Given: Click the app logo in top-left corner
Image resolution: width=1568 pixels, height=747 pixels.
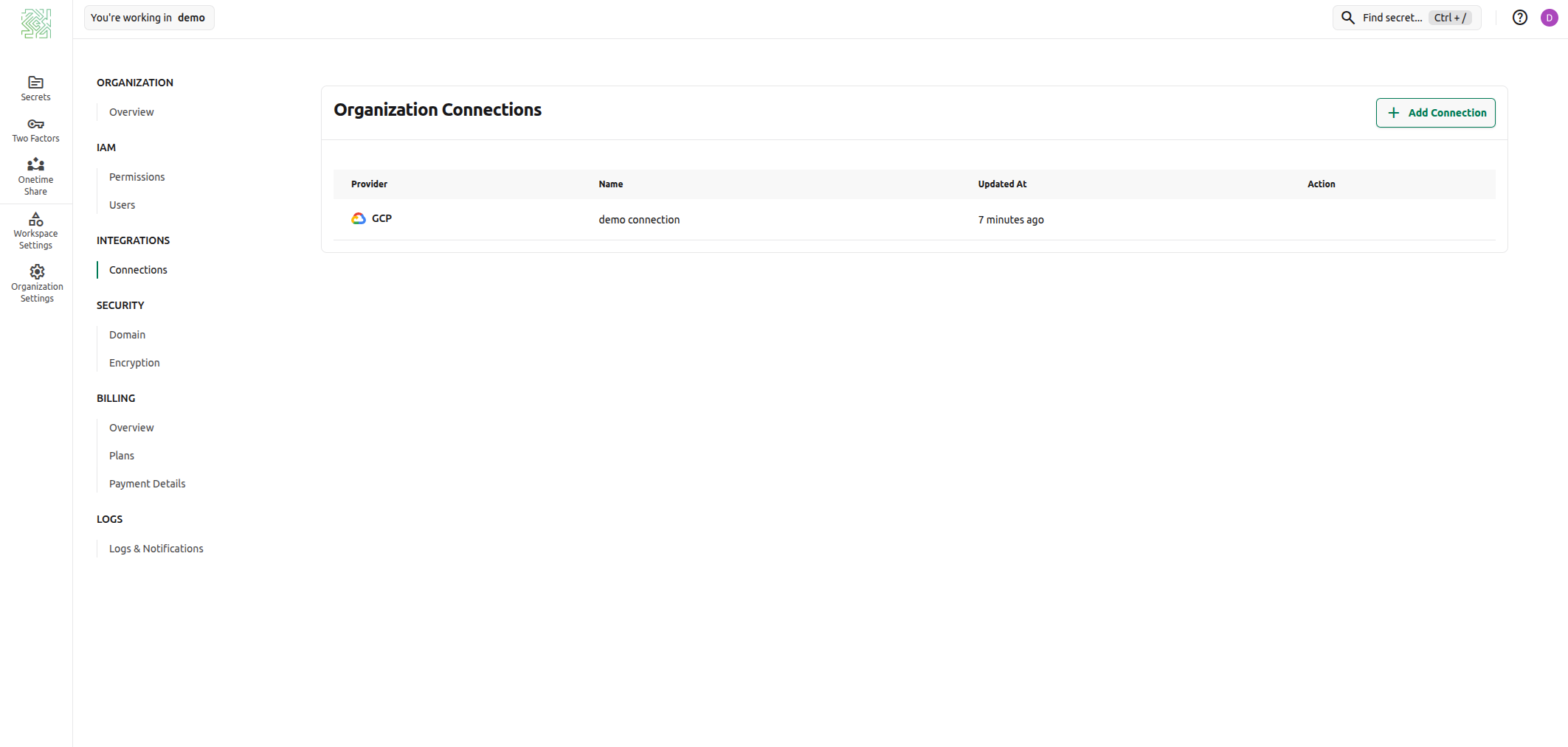Looking at the screenshot, I should click(35, 24).
